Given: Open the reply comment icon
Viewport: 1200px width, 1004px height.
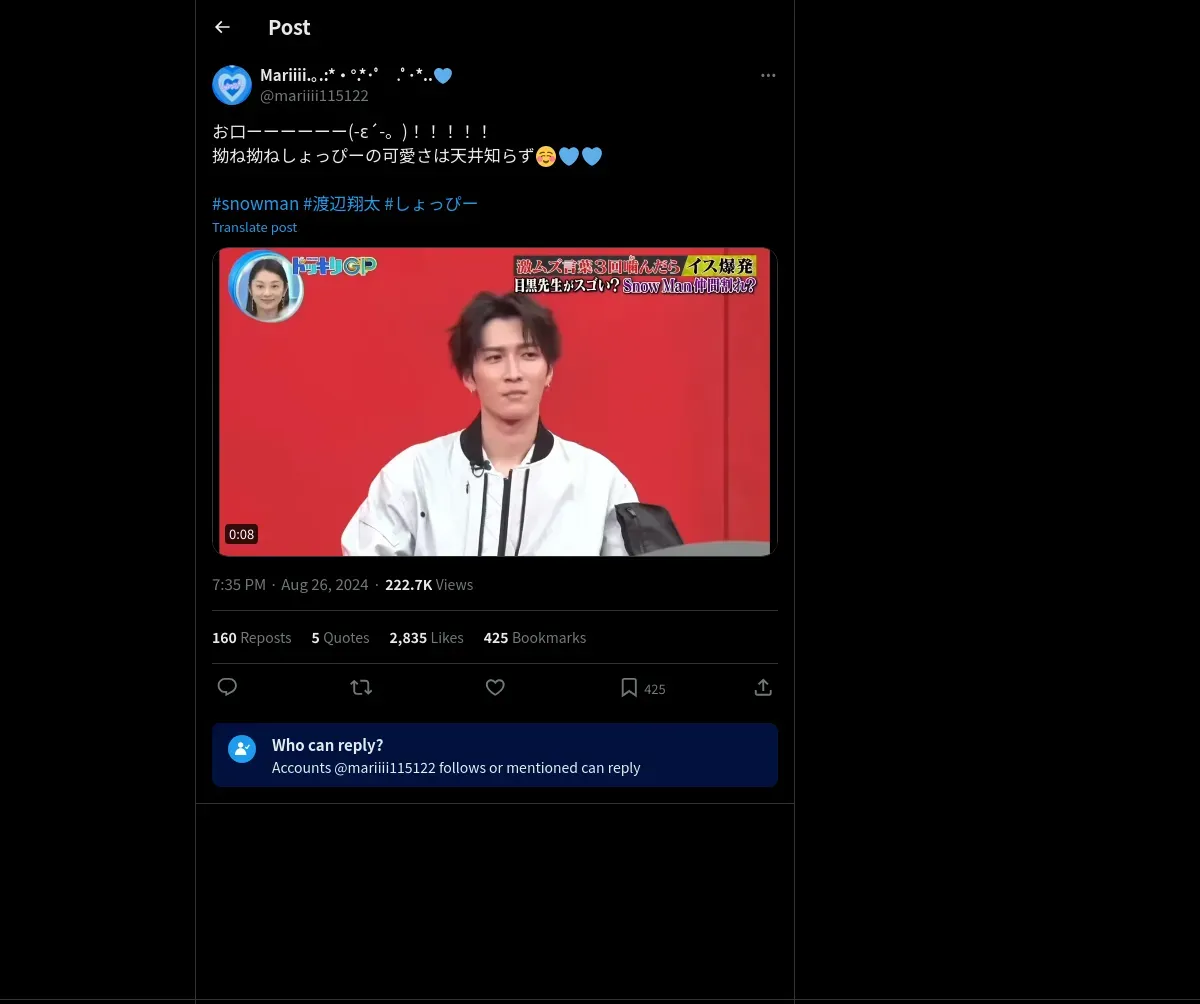Looking at the screenshot, I should [227, 687].
